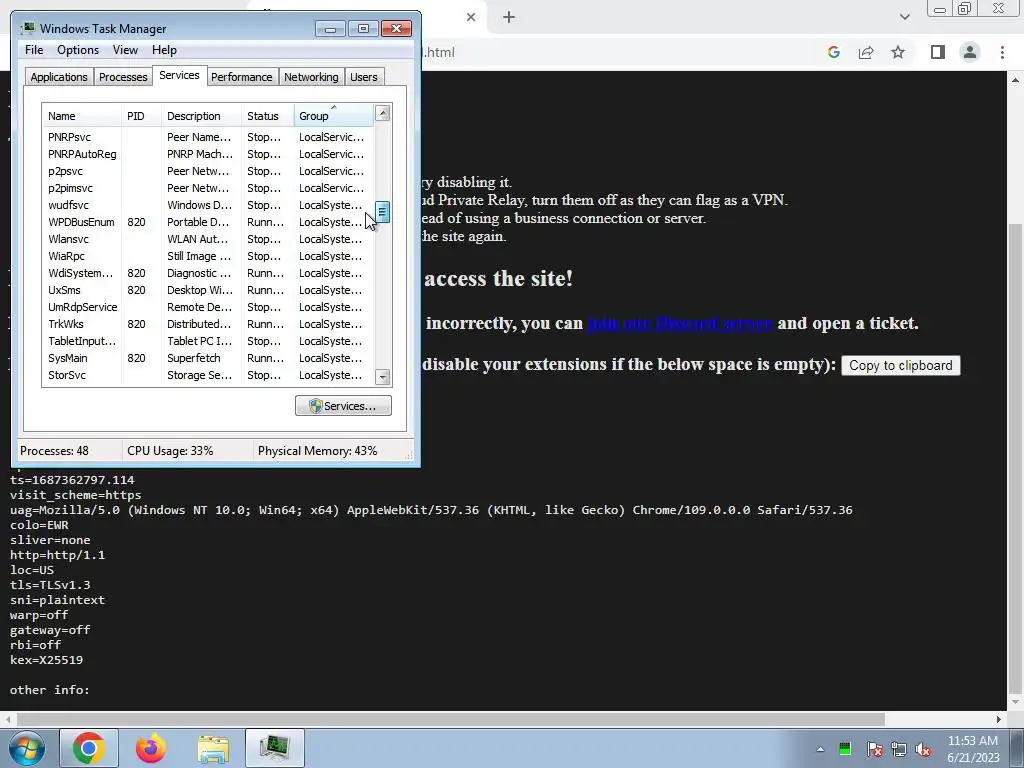Click the Chrome horizontal scrollbar thumb
The width and height of the screenshot is (1024, 768).
(x=451, y=719)
